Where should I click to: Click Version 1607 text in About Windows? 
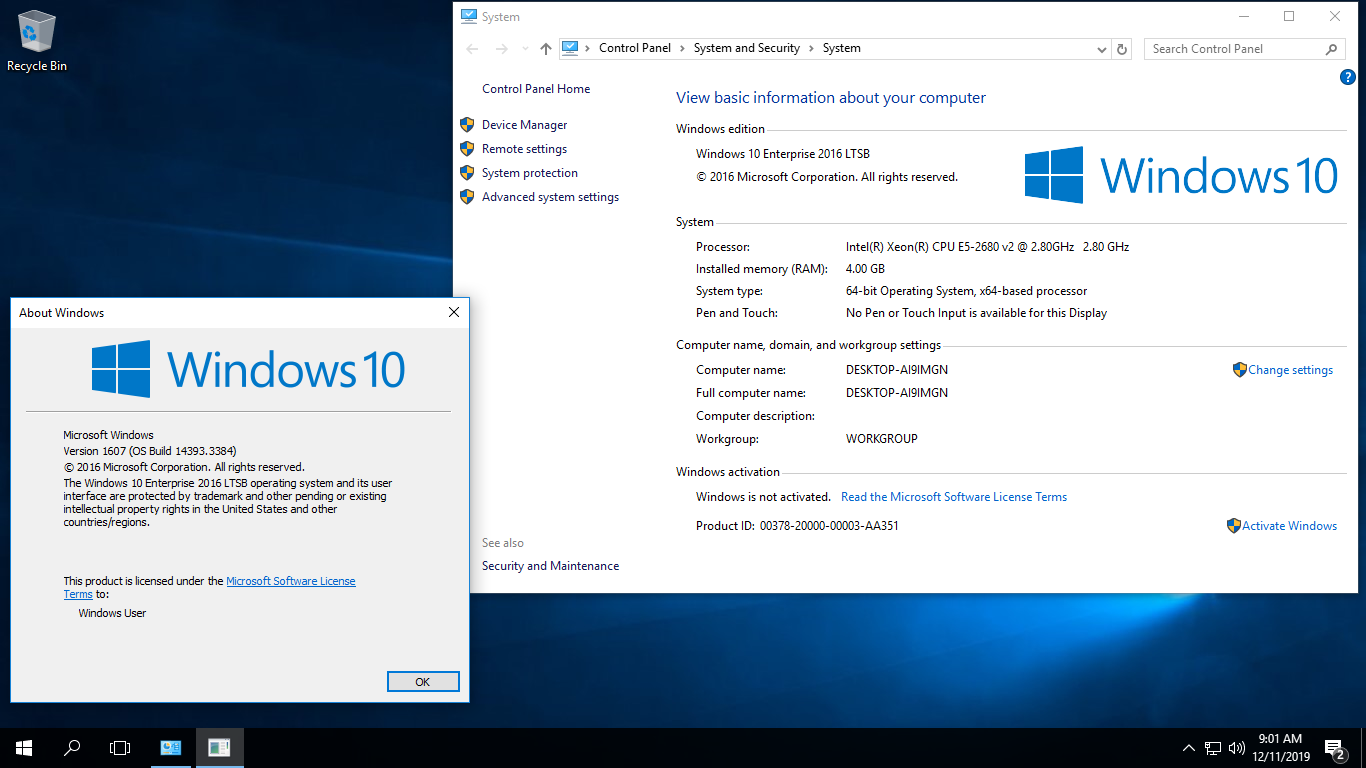coord(150,451)
